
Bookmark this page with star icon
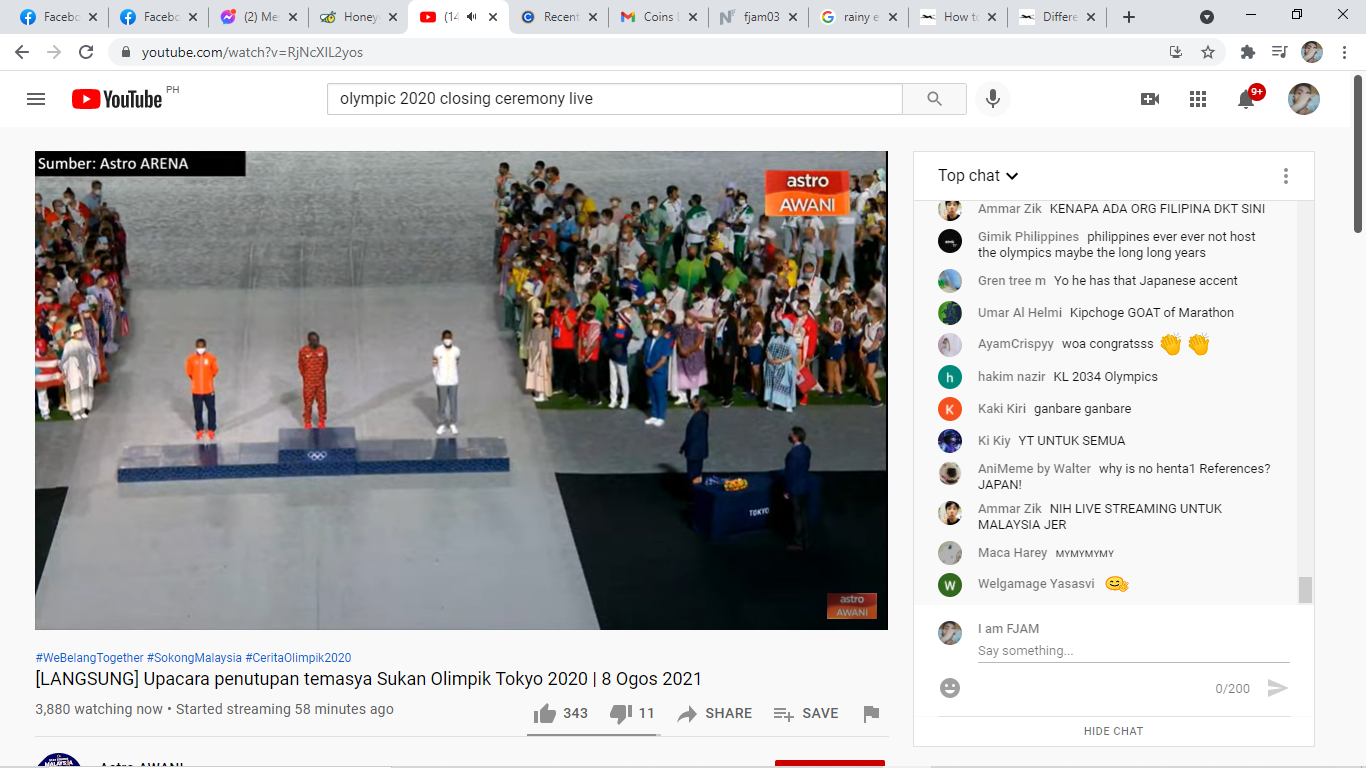(x=1207, y=52)
